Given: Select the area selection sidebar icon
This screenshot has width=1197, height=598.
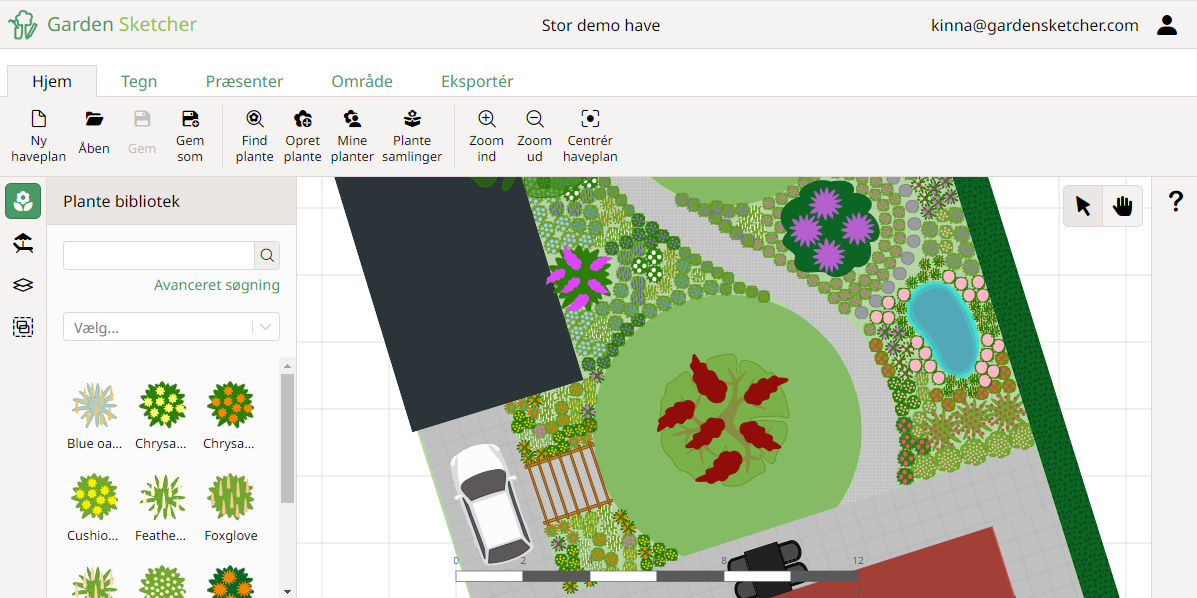Looking at the screenshot, I should (22, 327).
